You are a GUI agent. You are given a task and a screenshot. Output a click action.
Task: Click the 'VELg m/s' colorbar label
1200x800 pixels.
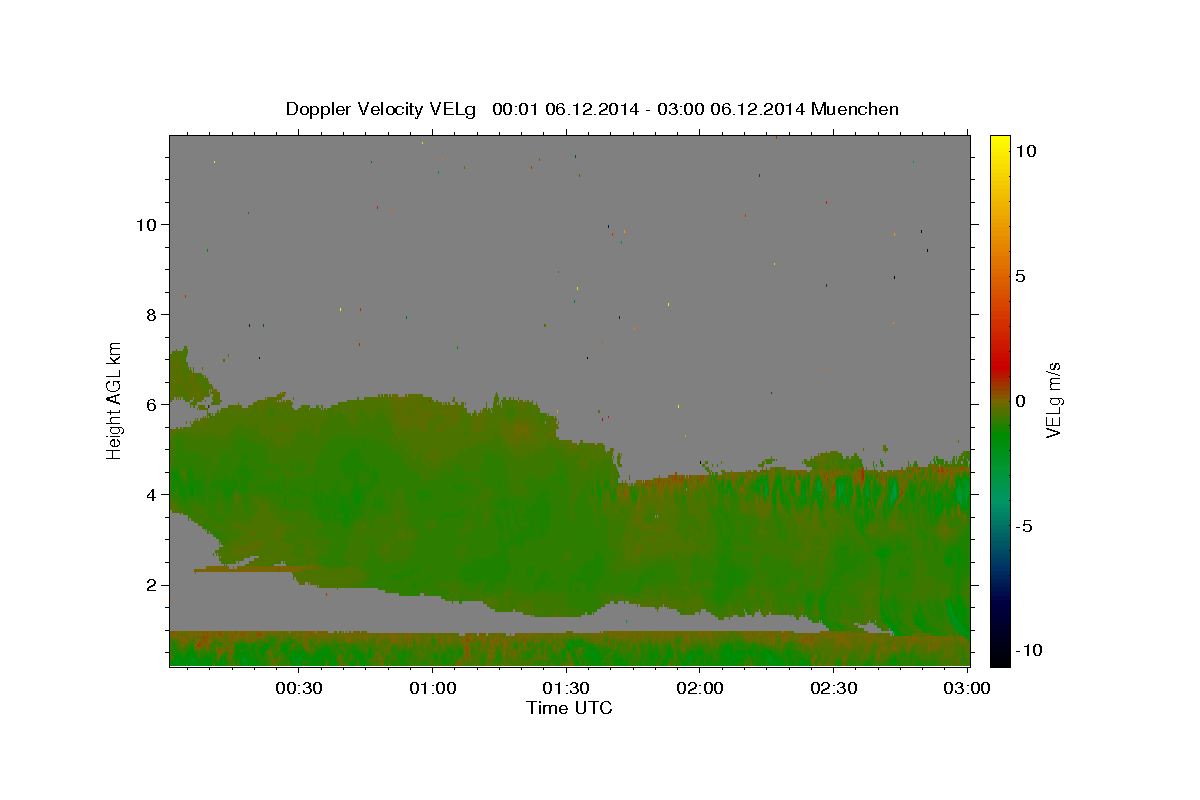point(1053,400)
